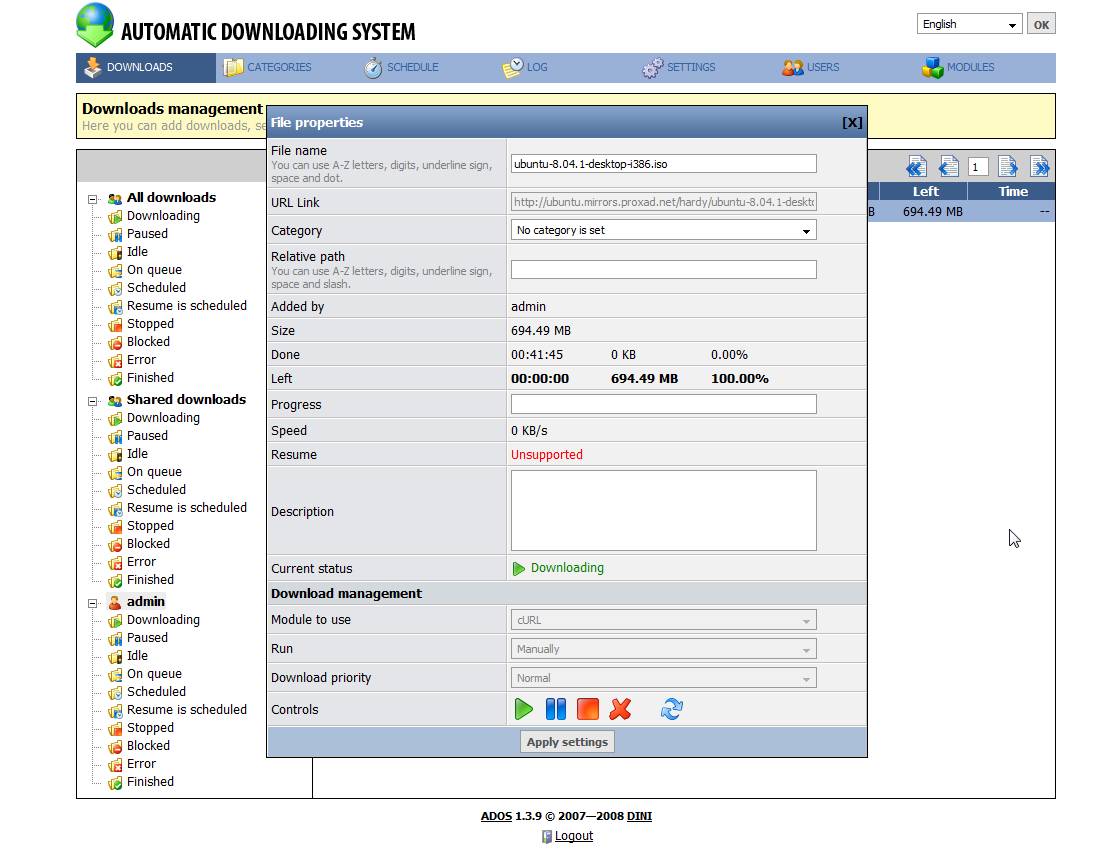This screenshot has width=1113, height=851.
Task: Click the Apply settings button
Action: 567,742
